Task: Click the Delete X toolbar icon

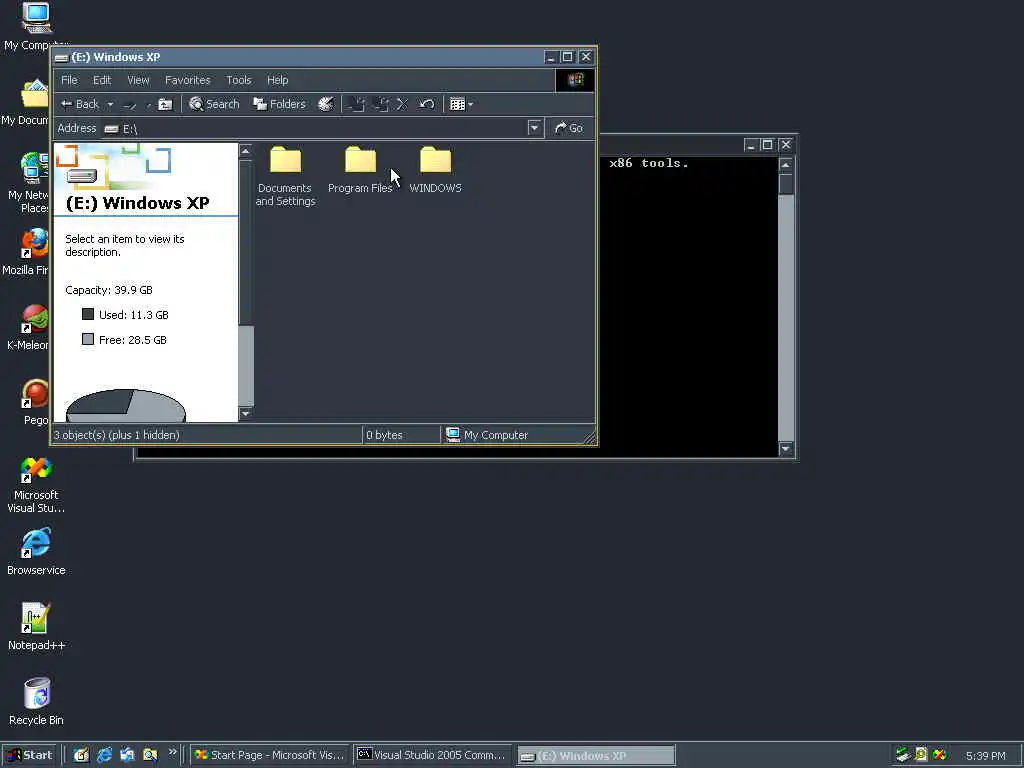Action: point(402,104)
